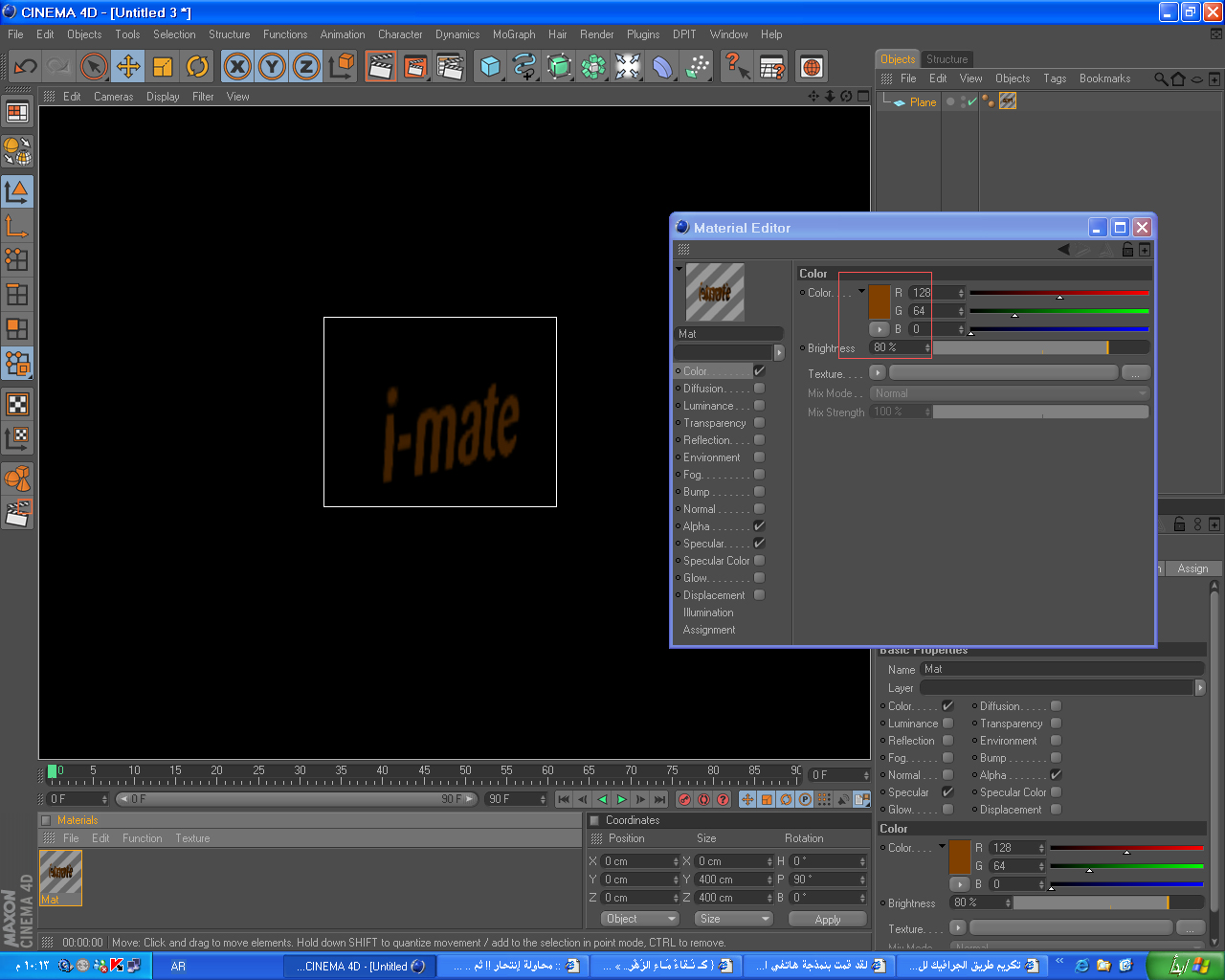The width and height of the screenshot is (1225, 980).
Task: Open Illumination settings in Material Editor
Action: [708, 612]
